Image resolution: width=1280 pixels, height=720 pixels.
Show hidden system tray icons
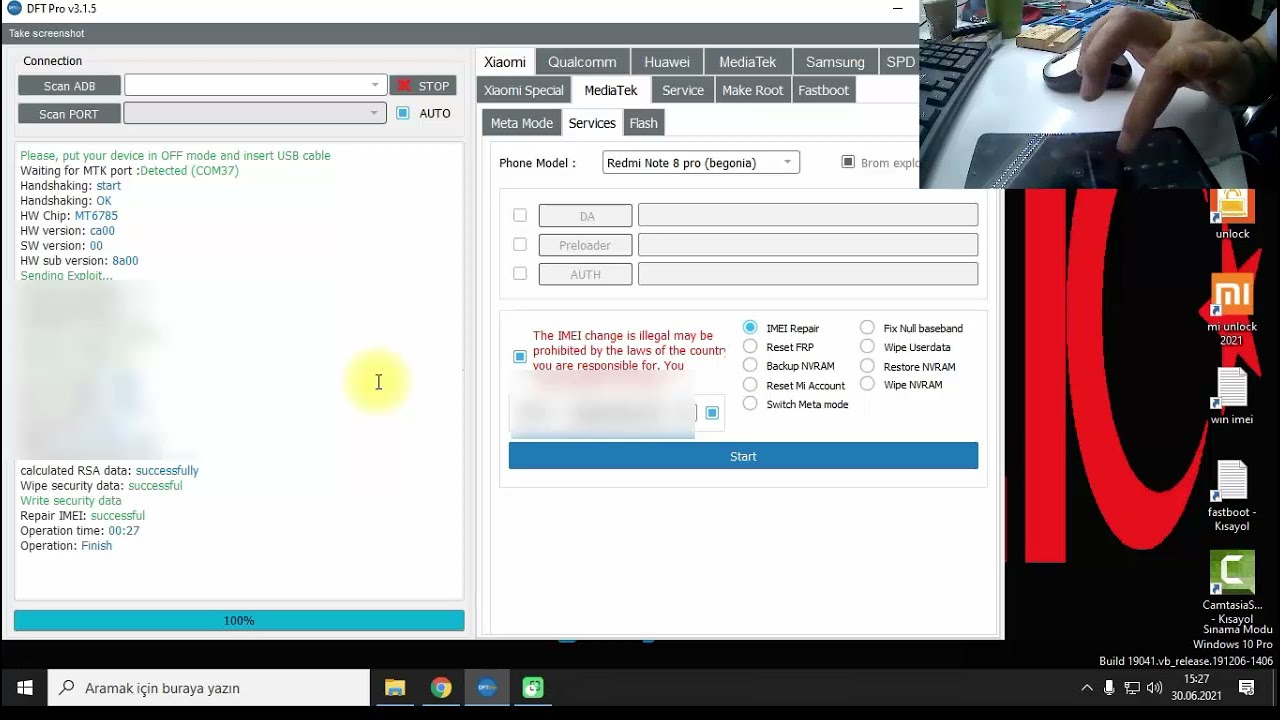1087,688
